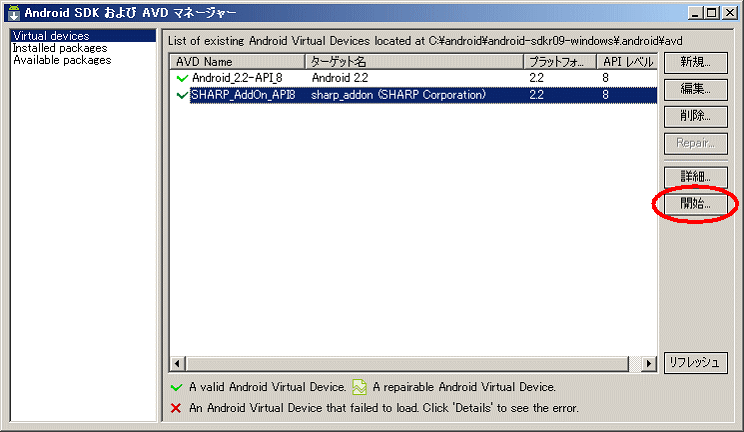This screenshot has height=432, width=744.
Task: Click horizontal scrollbar right arrow
Action: pos(649,364)
